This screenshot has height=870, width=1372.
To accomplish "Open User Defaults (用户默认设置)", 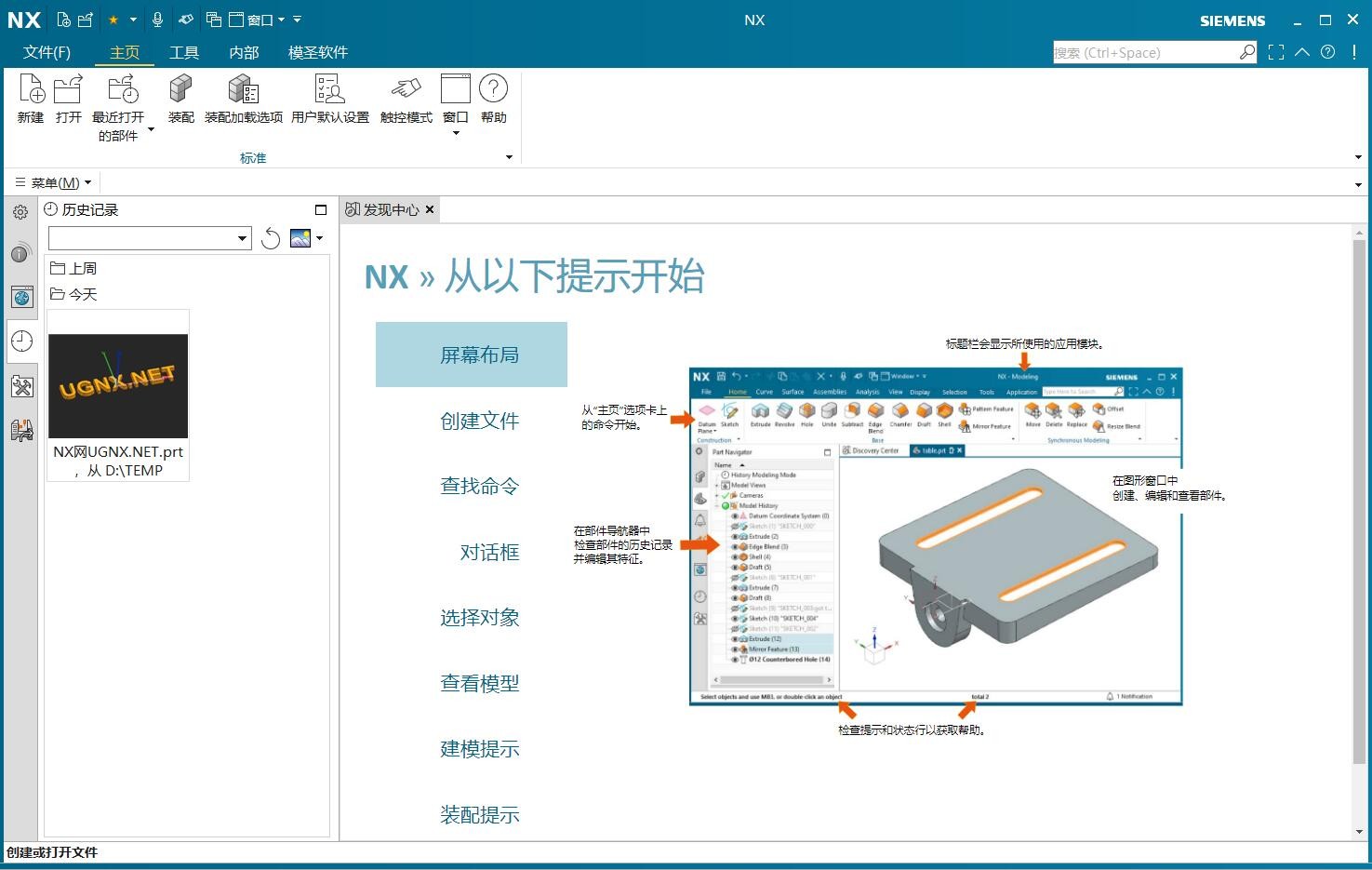I will 330,89.
